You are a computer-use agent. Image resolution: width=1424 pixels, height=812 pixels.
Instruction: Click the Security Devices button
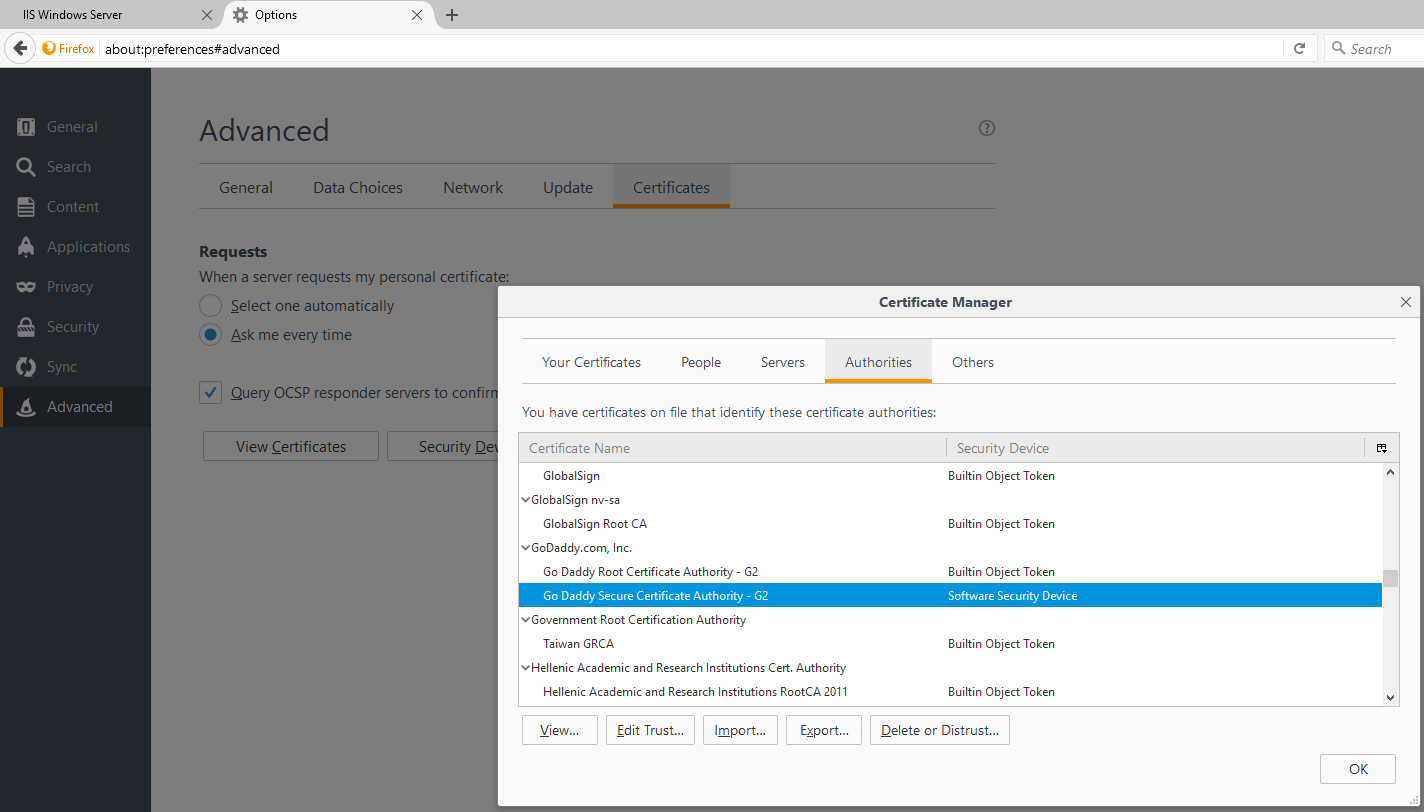(x=443, y=446)
